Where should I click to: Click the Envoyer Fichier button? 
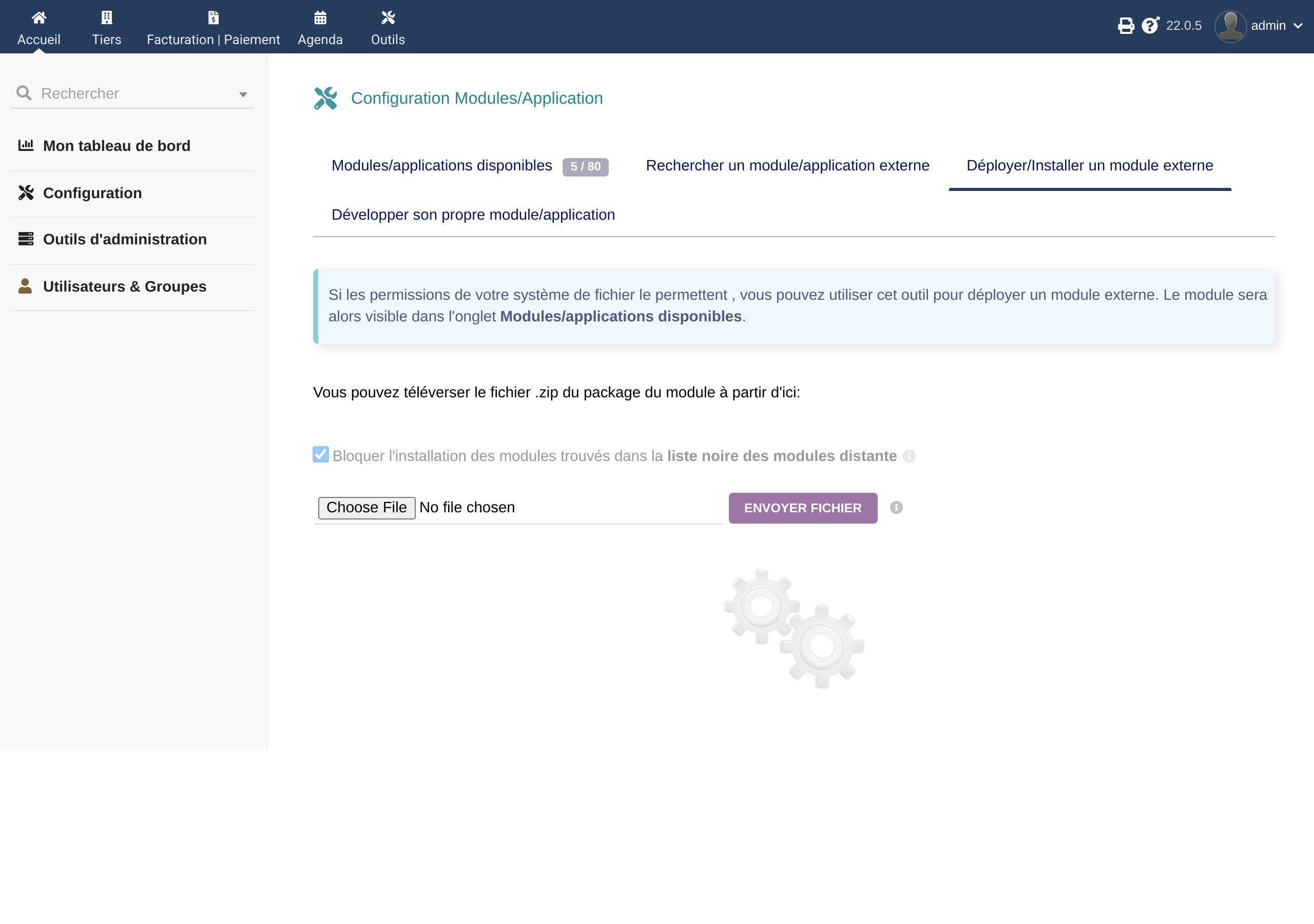(802, 508)
